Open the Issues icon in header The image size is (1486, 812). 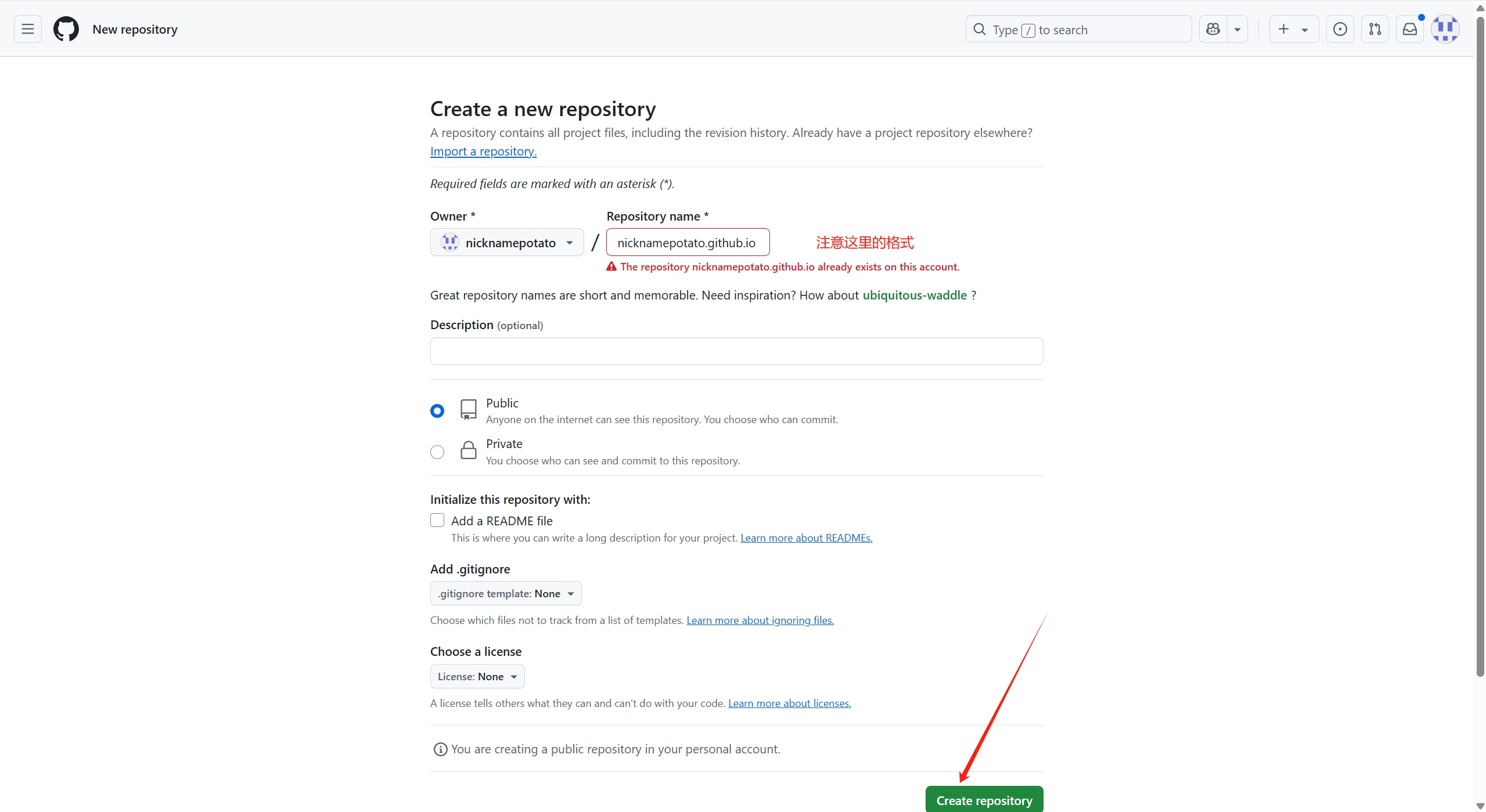pyautogui.click(x=1340, y=29)
